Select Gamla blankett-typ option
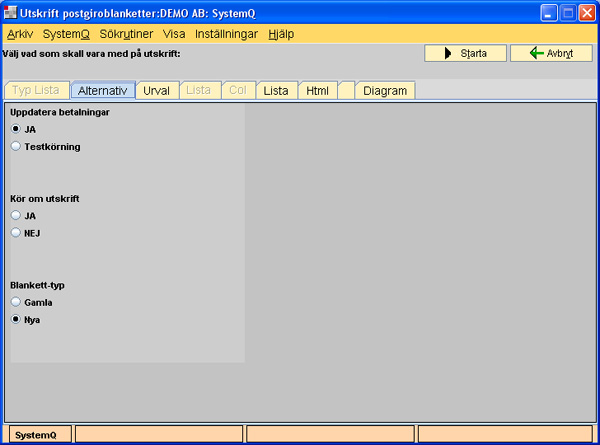Screen dimensions: 600x445 16,301
